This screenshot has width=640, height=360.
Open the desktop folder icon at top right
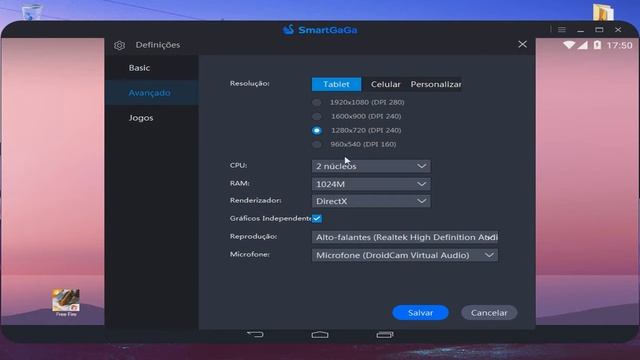pyautogui.click(x=603, y=12)
